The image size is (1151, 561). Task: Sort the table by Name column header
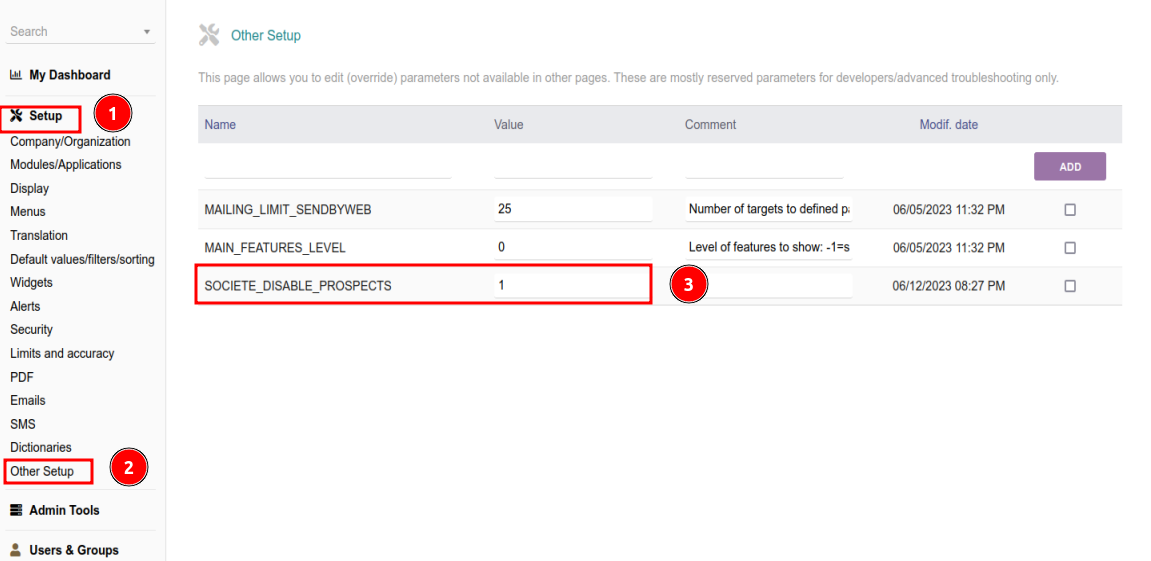coord(219,125)
